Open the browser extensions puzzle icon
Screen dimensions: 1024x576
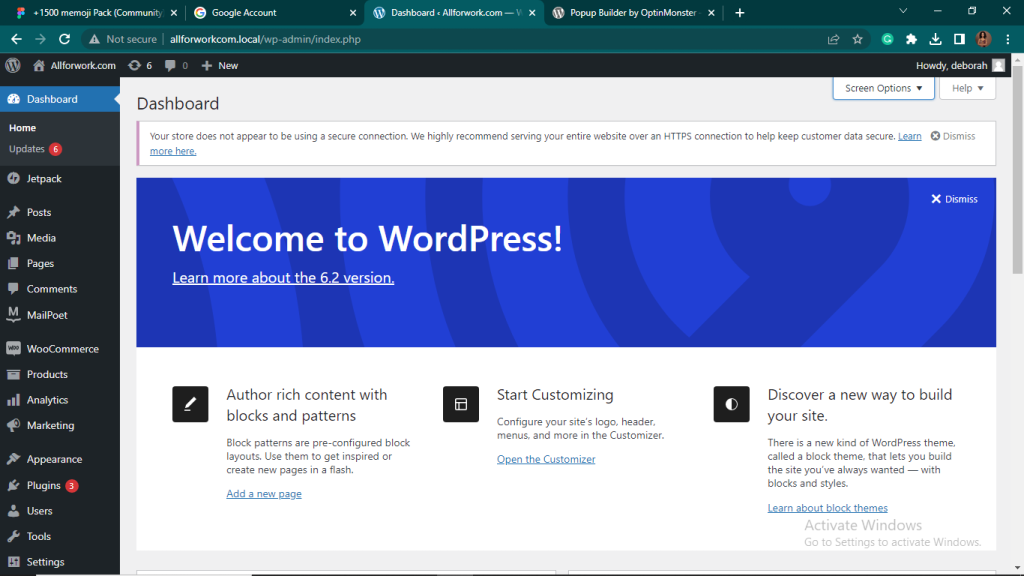tap(911, 39)
